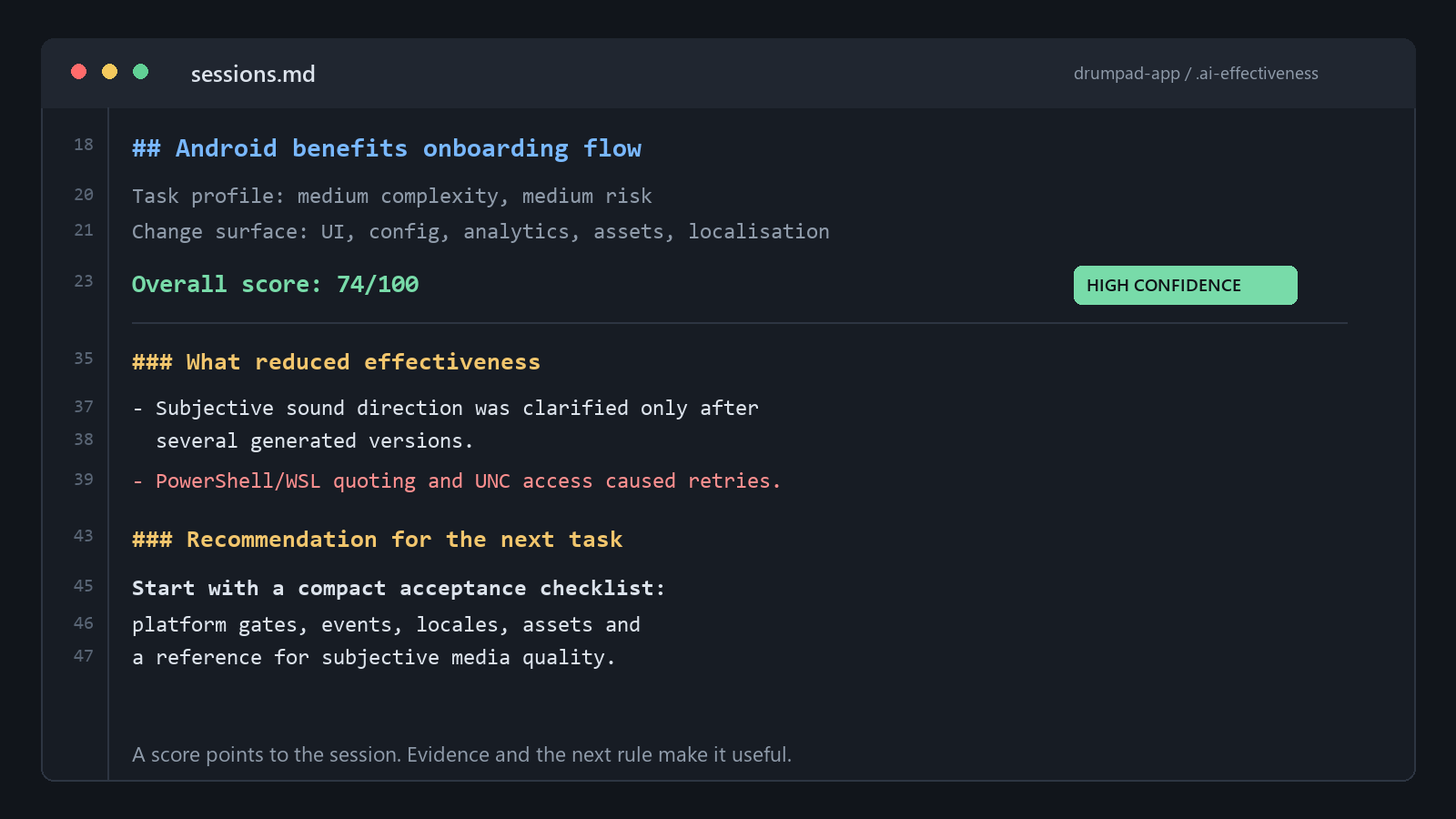
Task: Select the 'Change surface' line
Action: pos(480,232)
